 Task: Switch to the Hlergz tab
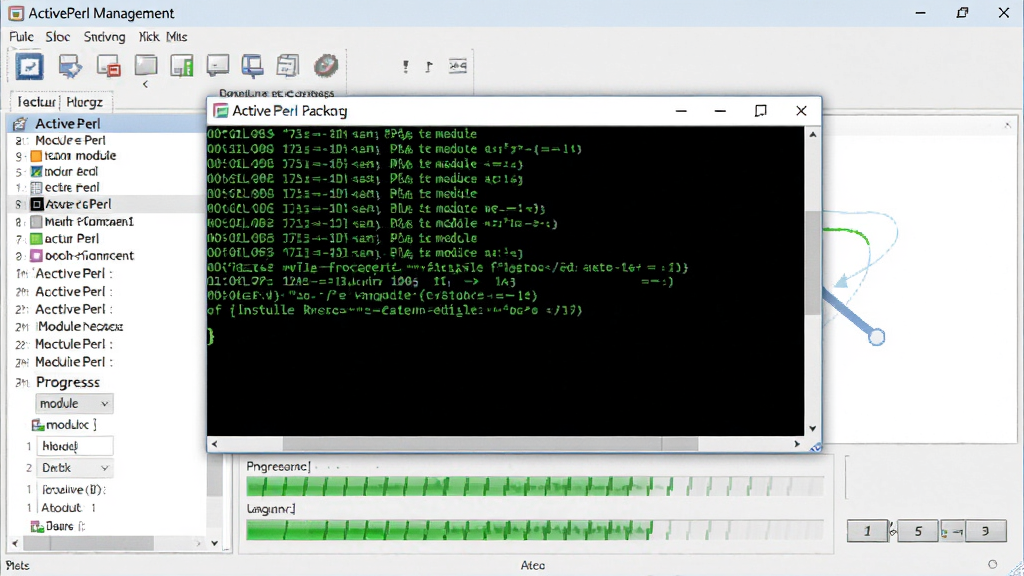pyautogui.click(x=85, y=102)
